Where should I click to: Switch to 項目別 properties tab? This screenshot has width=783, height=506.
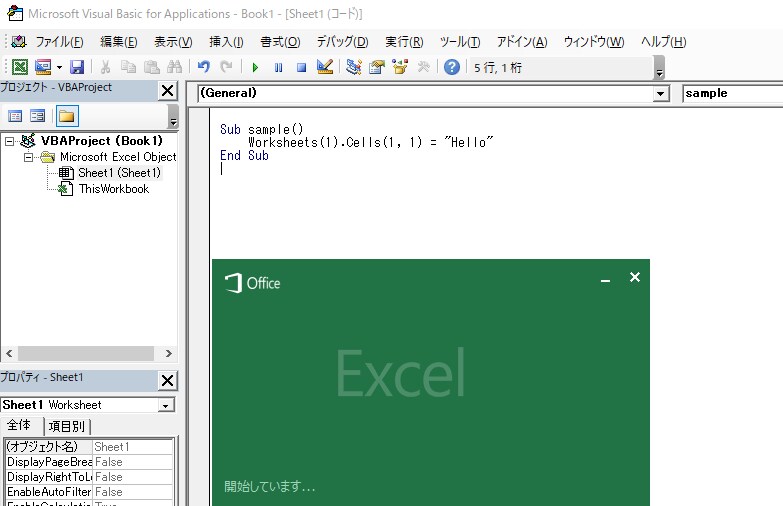(66, 426)
